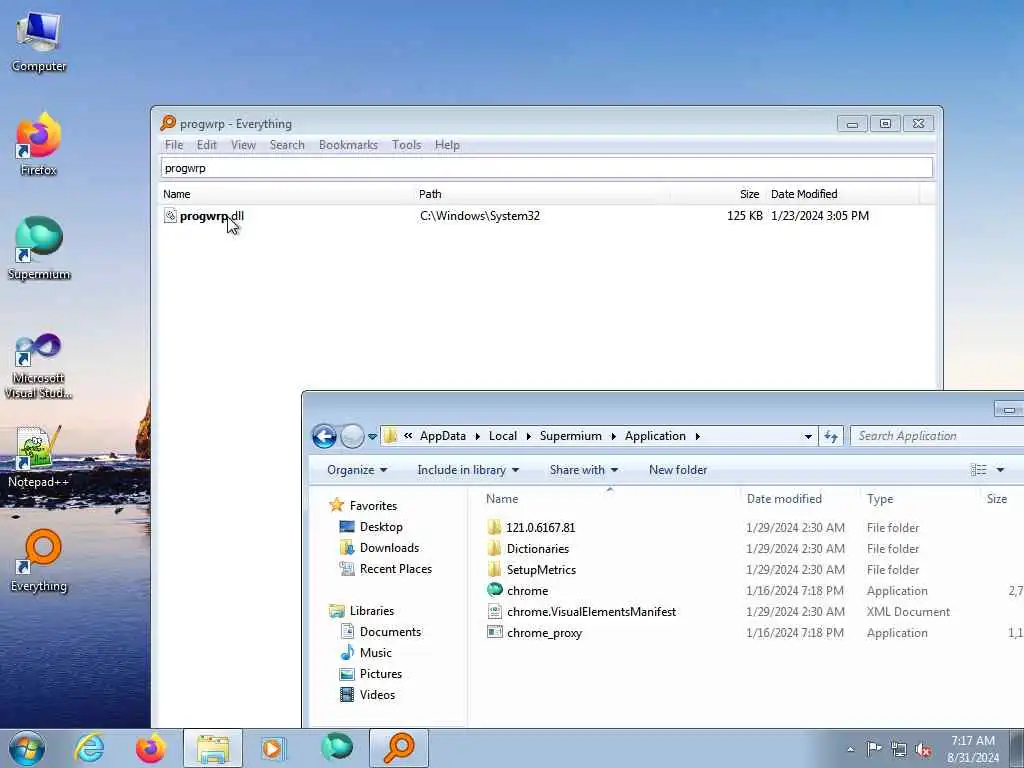This screenshot has width=1024, height=768.
Task: Open the Organize dropdown menu
Action: pos(357,470)
